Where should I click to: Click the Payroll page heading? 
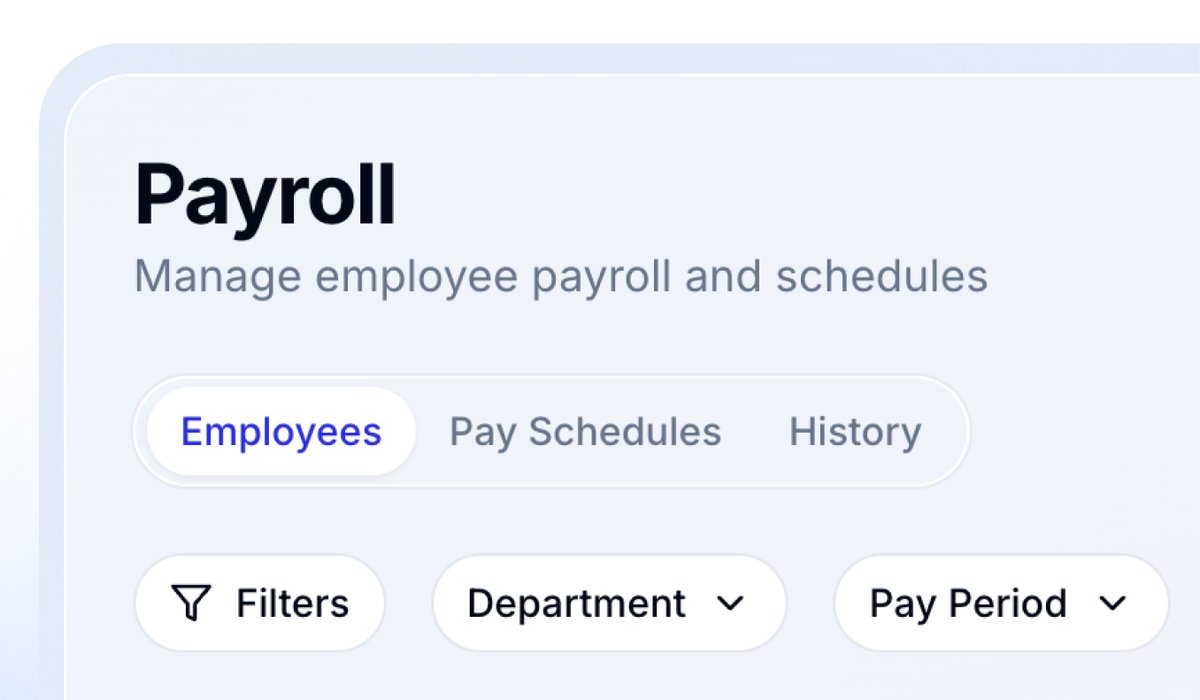pos(265,196)
